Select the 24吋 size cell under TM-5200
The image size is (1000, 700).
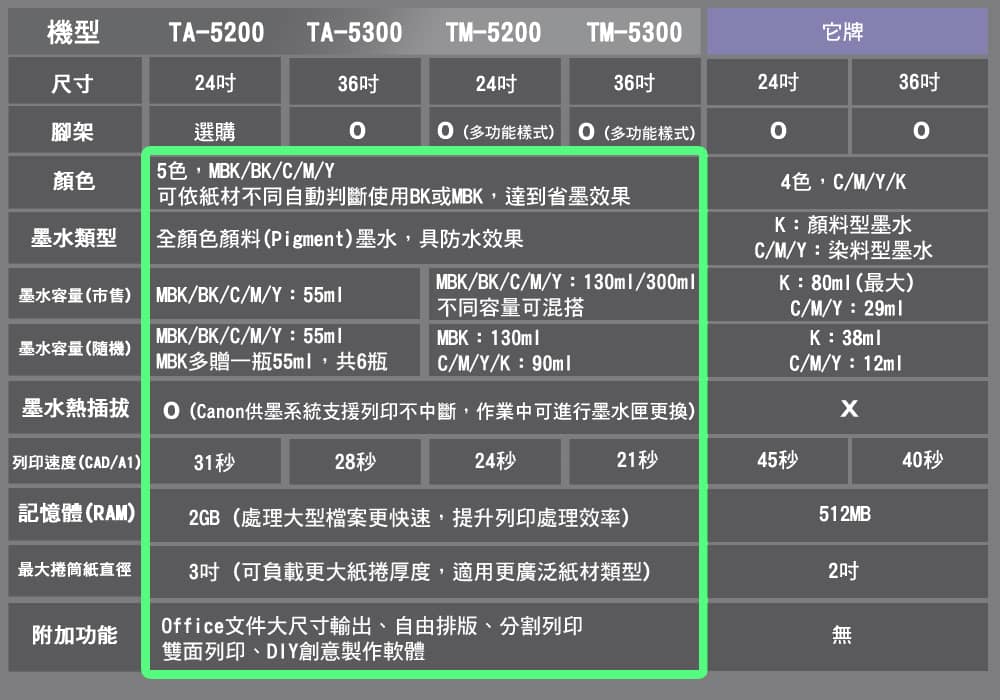(495, 82)
